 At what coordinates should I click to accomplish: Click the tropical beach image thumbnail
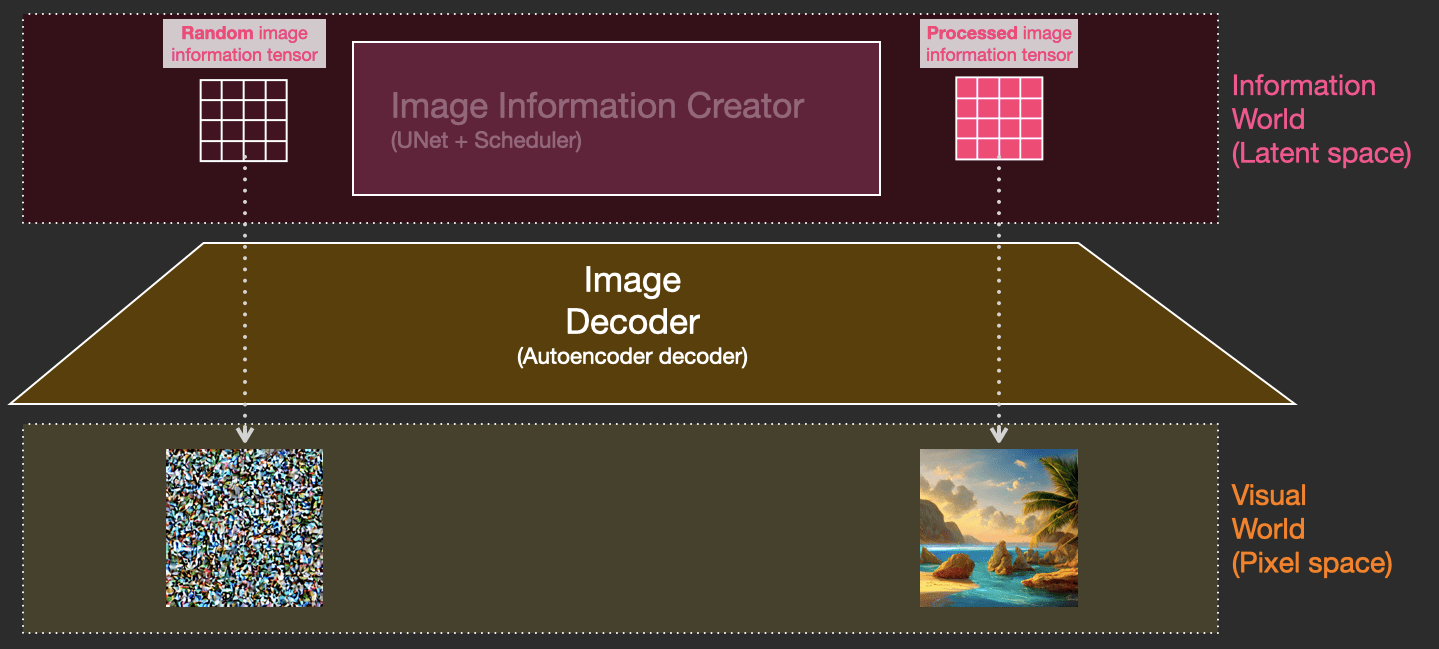(998, 527)
